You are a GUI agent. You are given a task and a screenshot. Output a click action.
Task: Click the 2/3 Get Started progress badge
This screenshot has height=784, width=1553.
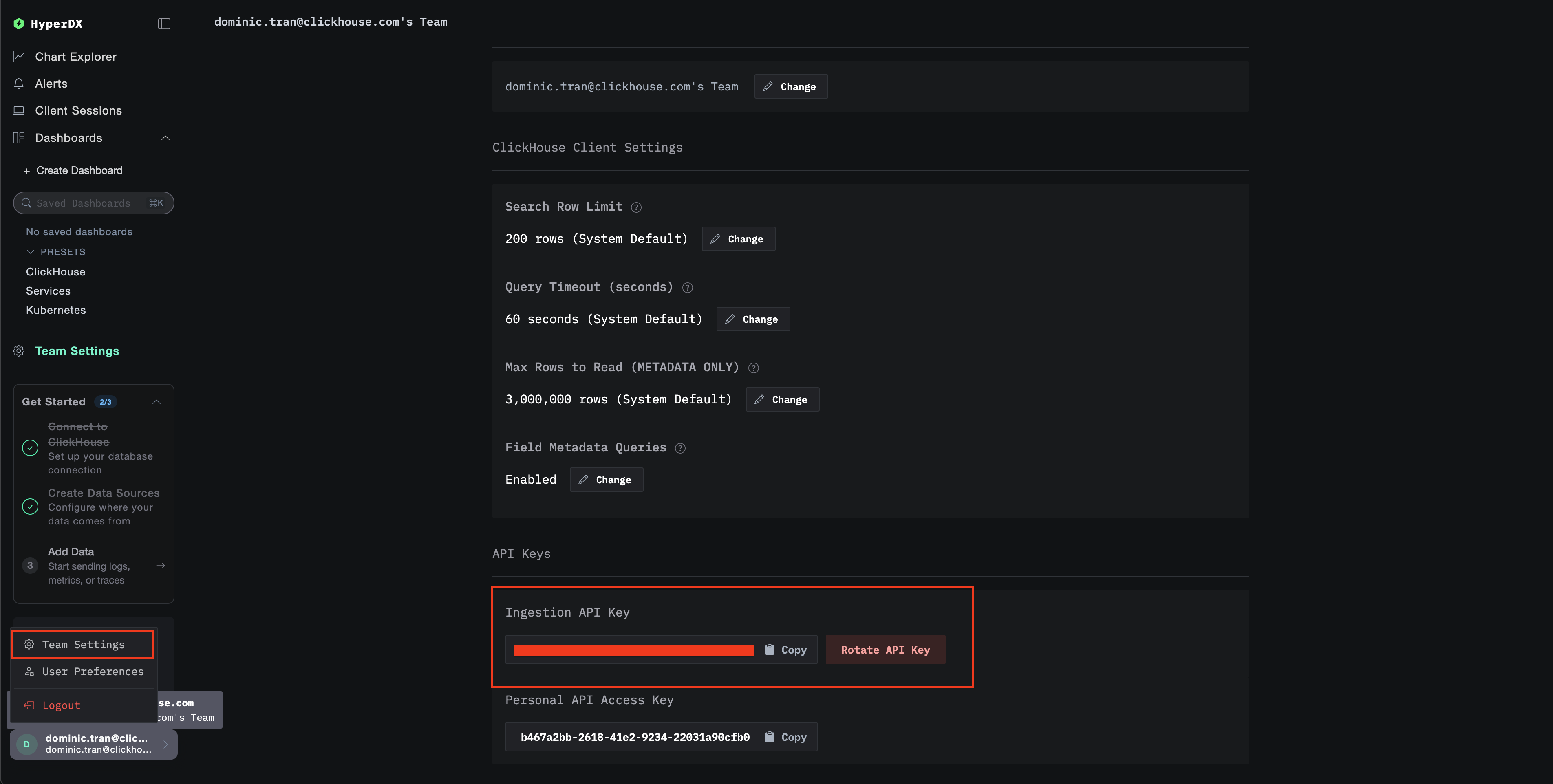[106, 401]
